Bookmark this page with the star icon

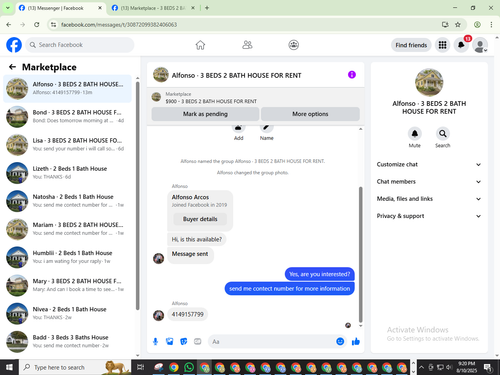458,24
